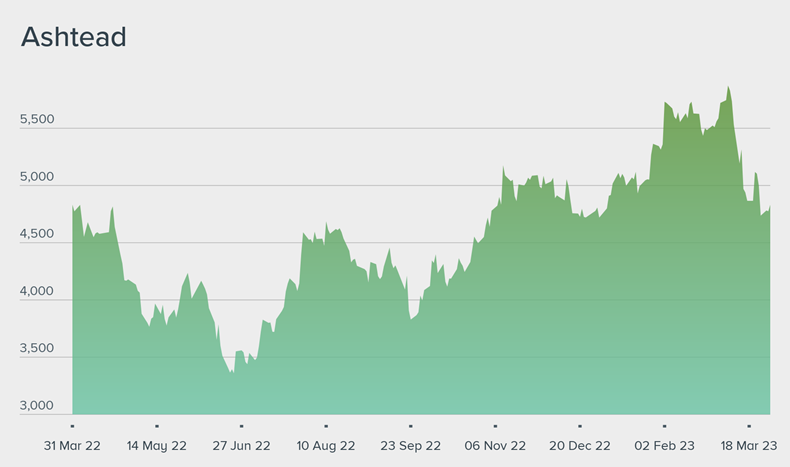
Task: Select the 31 Mar 22 date label
Action: pos(73,445)
